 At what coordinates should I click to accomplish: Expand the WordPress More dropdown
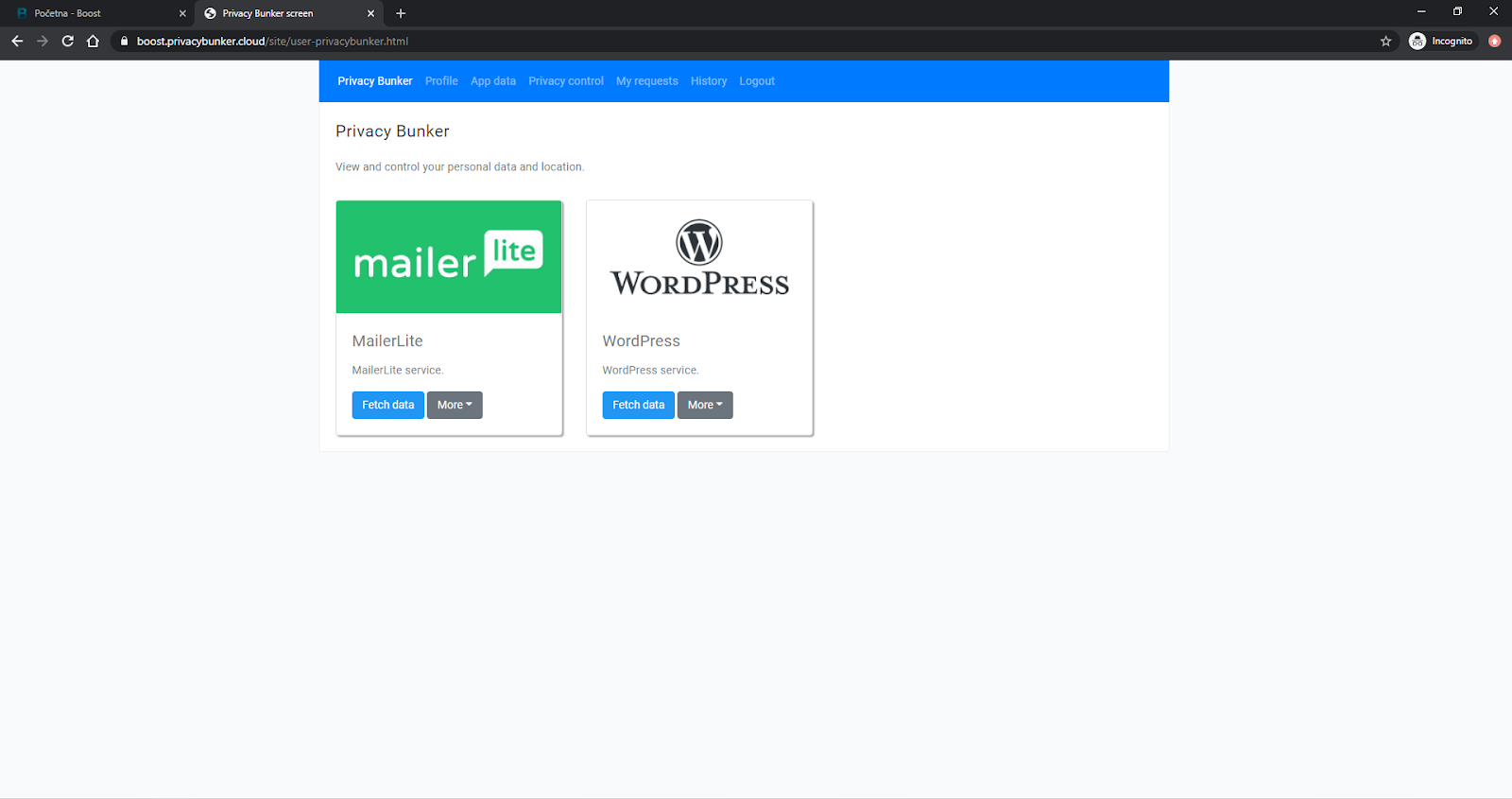point(705,405)
